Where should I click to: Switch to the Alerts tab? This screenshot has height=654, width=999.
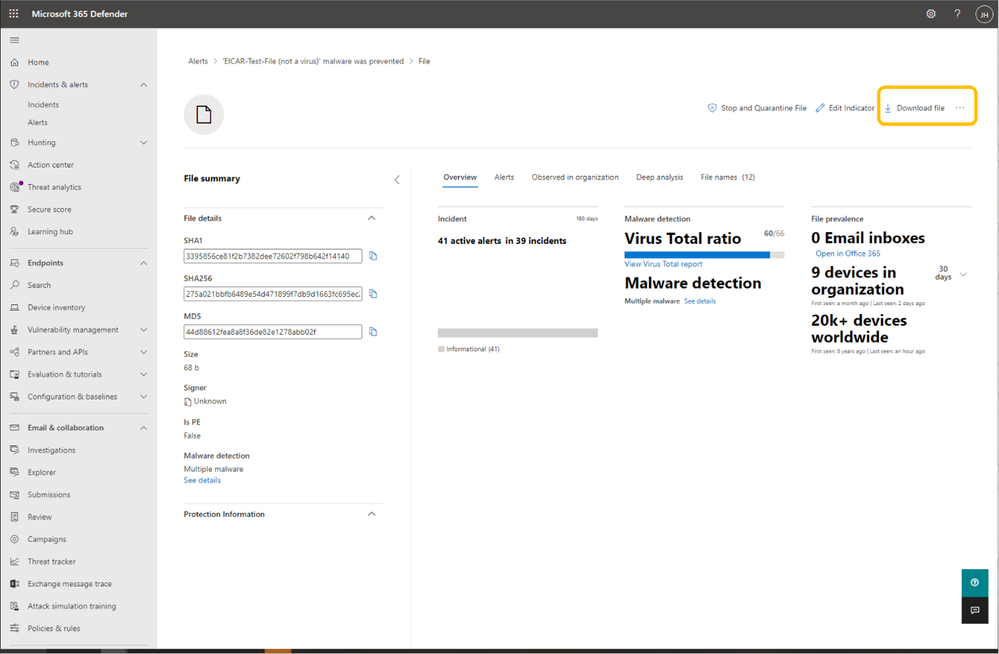504,178
